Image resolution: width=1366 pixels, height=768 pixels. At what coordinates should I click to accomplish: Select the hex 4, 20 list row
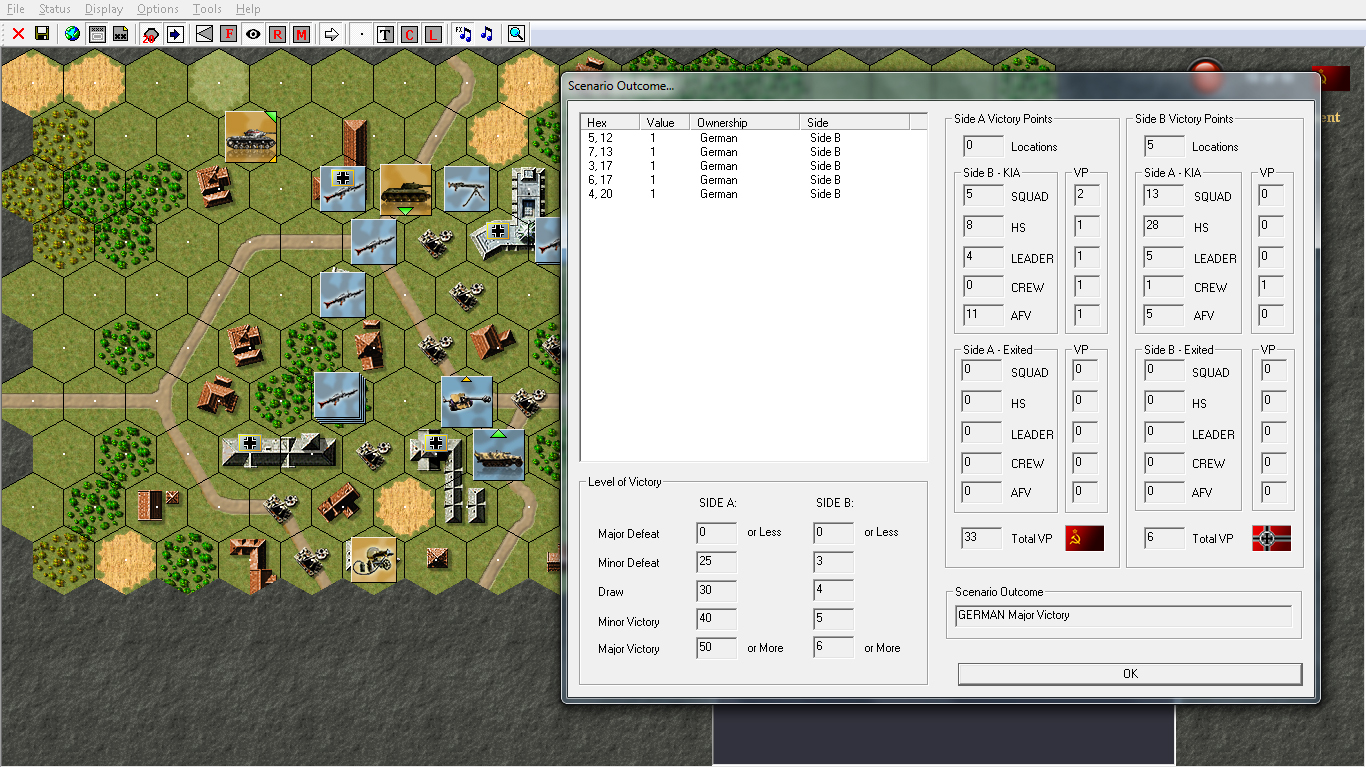tap(754, 194)
